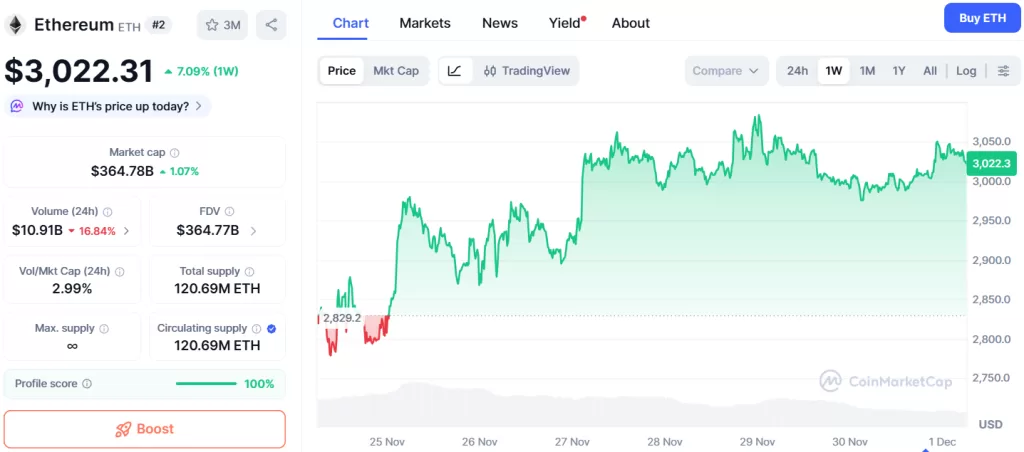This screenshot has width=1024, height=452.
Task: Click the share icon button
Action: 270,25
